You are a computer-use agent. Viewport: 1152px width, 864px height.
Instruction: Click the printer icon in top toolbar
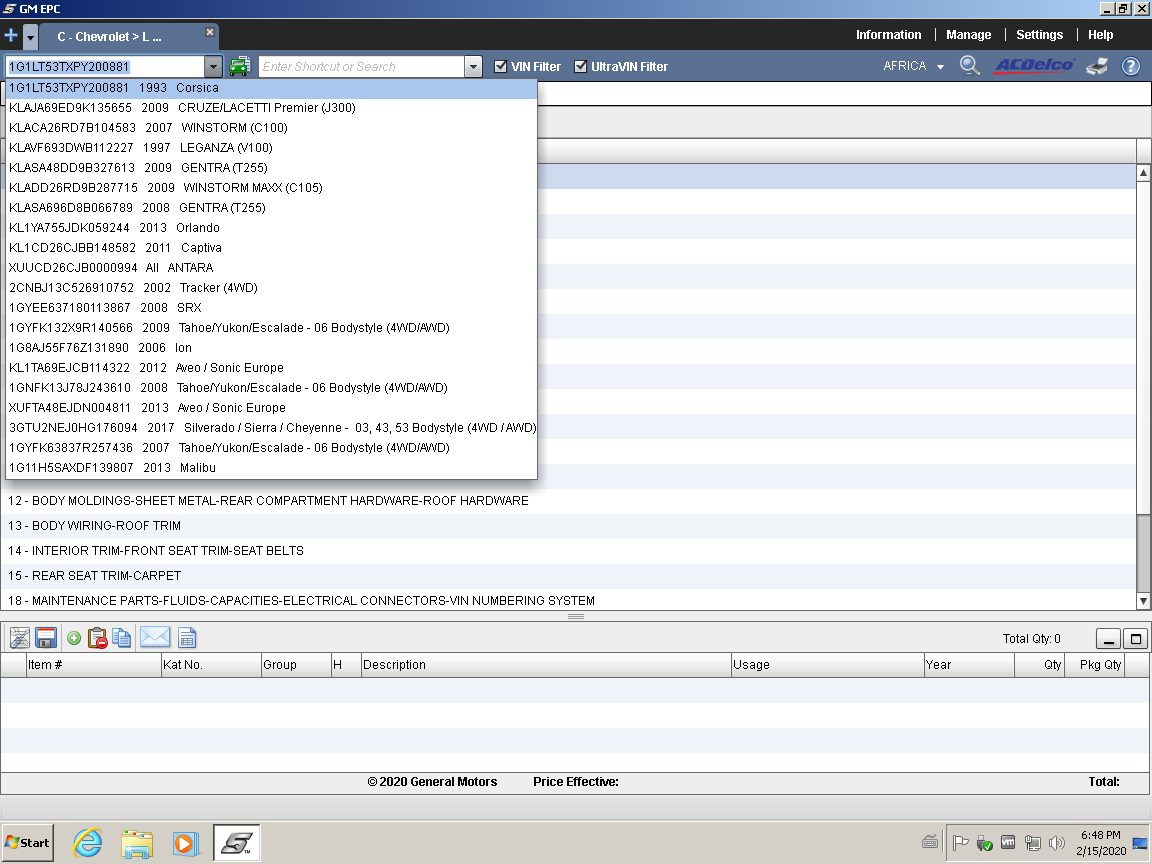1097,66
